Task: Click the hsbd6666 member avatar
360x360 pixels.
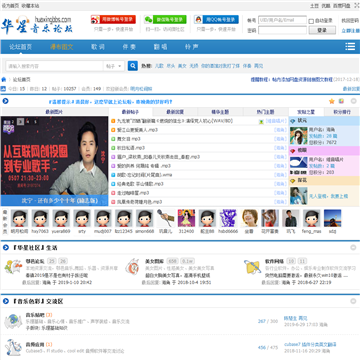Action: point(228,218)
